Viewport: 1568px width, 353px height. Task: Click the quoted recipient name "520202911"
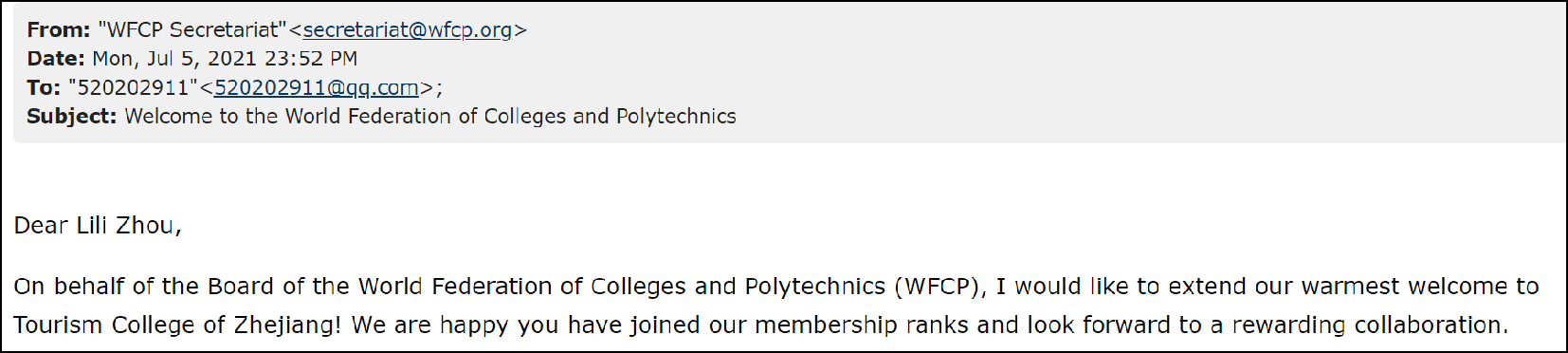click(x=133, y=88)
